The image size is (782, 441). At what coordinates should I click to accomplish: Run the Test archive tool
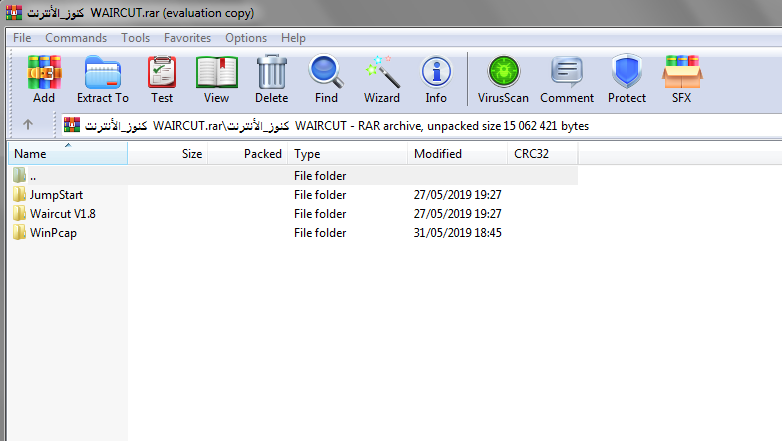click(162, 79)
